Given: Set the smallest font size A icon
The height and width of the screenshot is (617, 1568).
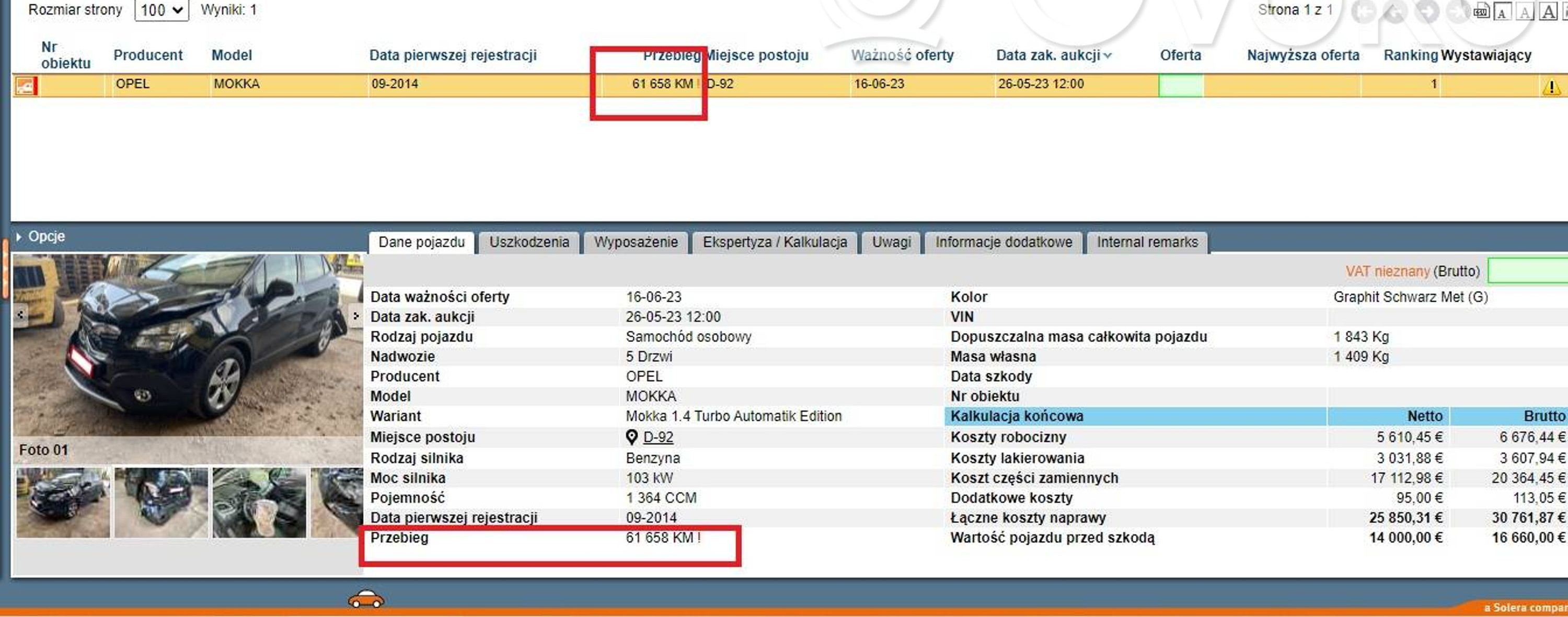Looking at the screenshot, I should click(1503, 11).
